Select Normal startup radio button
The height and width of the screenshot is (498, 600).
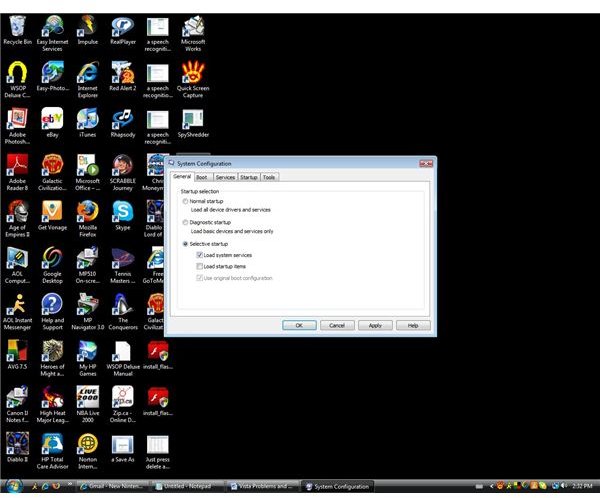pos(186,201)
